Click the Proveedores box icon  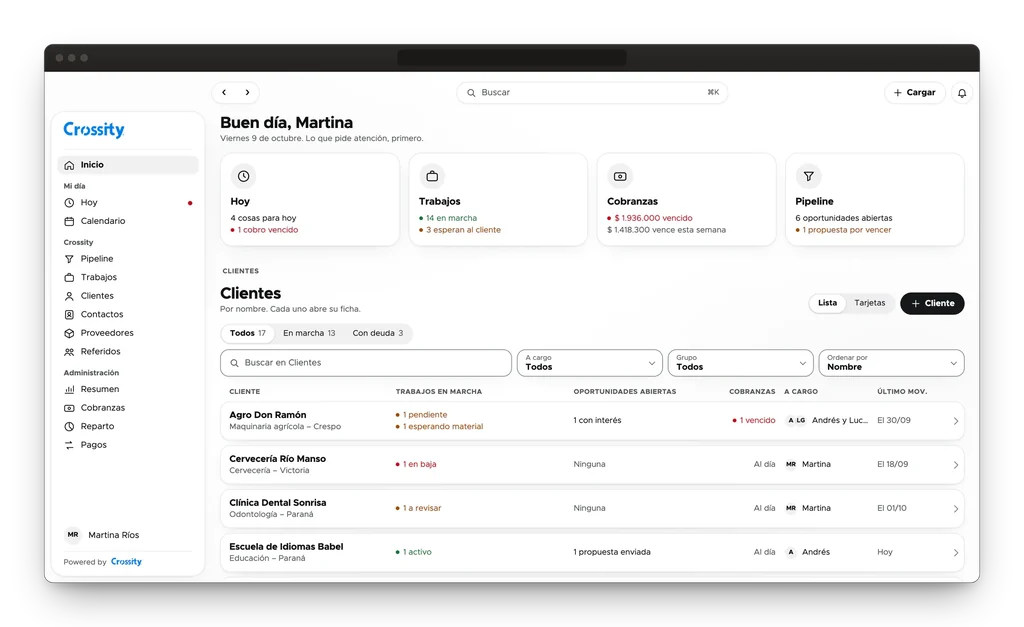tap(69, 333)
